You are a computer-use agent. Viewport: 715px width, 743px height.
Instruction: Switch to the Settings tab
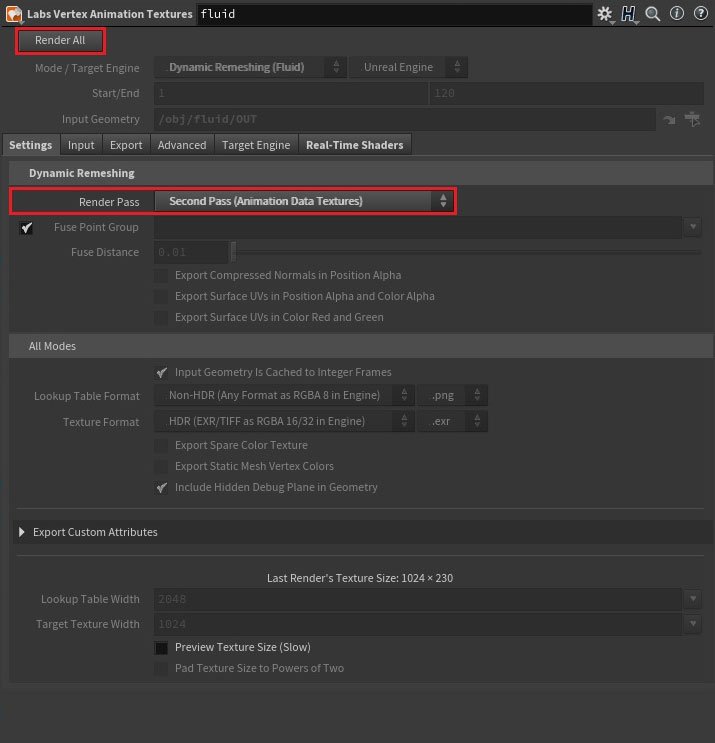click(31, 145)
